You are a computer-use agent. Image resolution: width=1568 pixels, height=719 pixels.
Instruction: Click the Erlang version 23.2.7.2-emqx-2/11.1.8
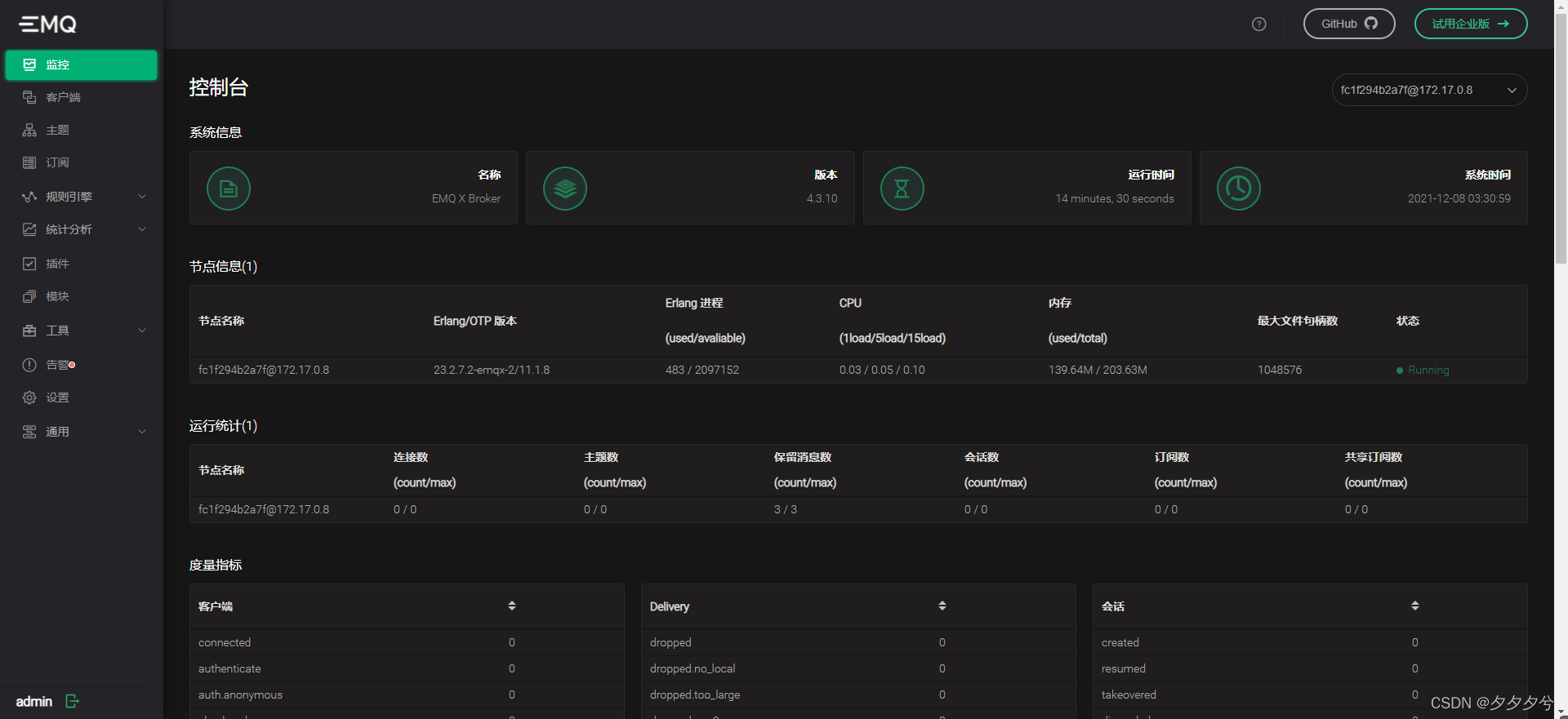[492, 370]
